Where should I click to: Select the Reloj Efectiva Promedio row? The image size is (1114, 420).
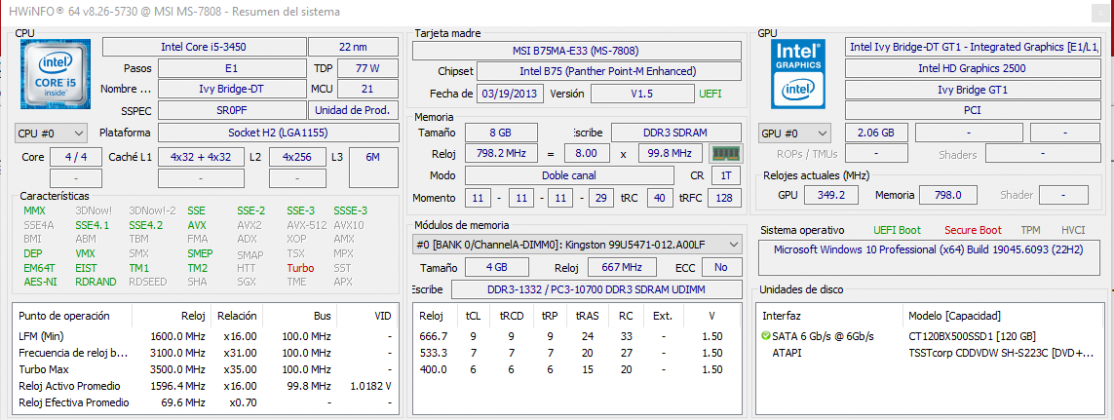pyautogui.click(x=205, y=402)
